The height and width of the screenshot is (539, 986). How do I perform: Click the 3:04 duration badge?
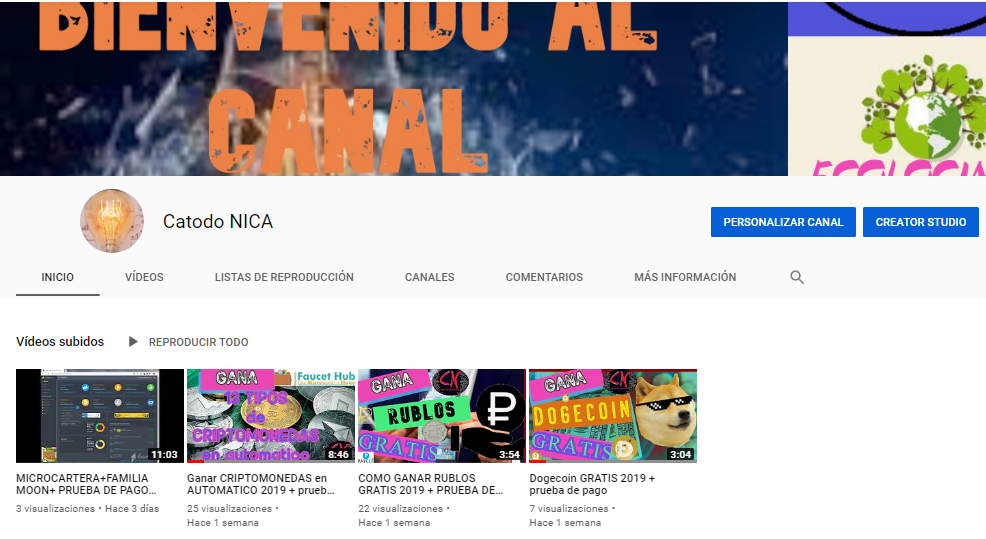tap(680, 454)
